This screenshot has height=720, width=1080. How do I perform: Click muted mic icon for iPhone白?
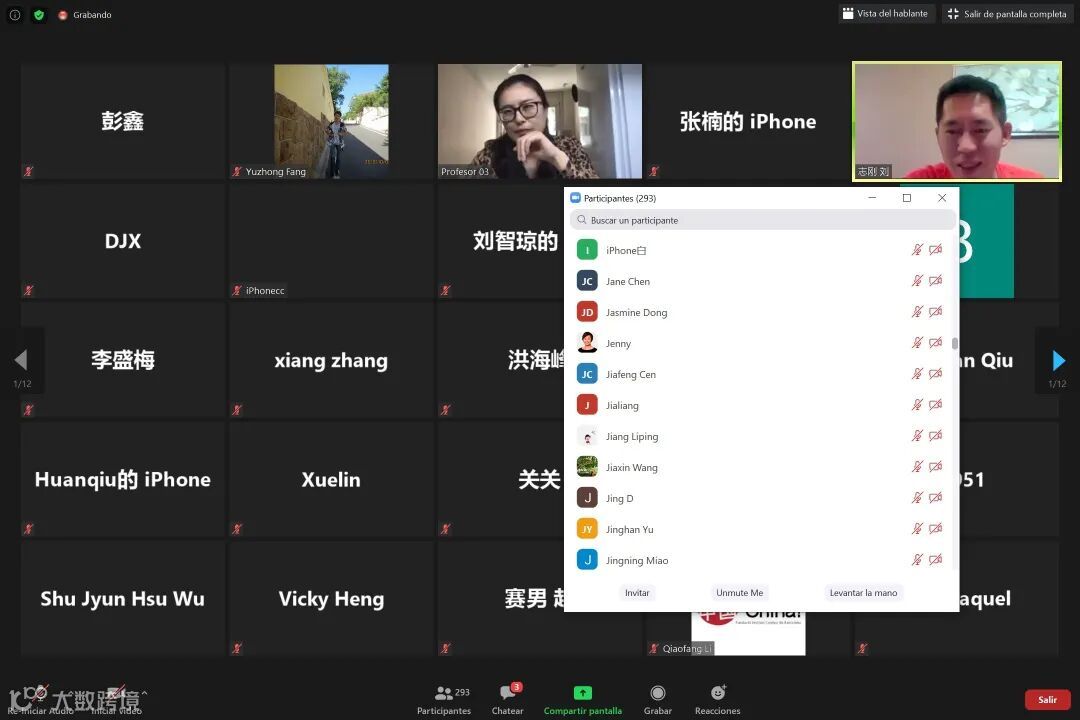click(917, 250)
